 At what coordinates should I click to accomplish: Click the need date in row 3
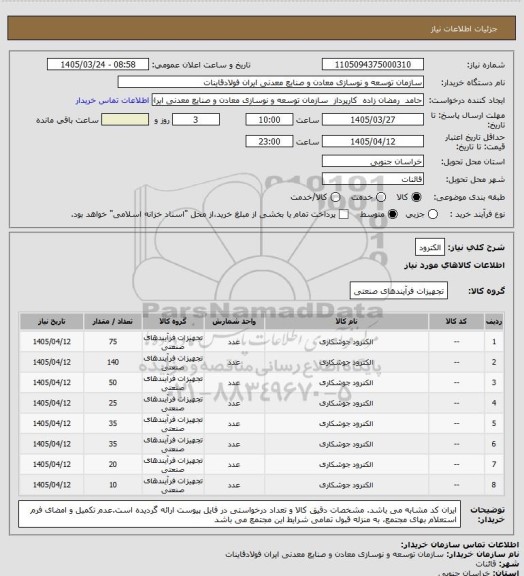51,383
